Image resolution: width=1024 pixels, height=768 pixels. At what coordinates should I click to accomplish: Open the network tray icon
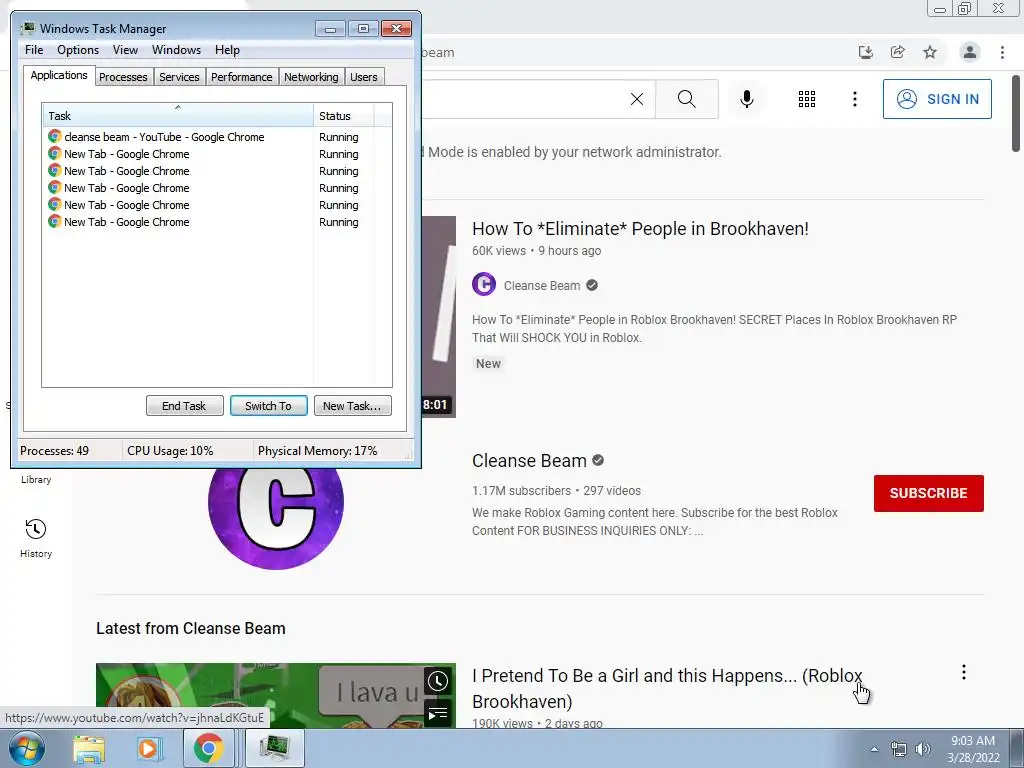[899, 749]
